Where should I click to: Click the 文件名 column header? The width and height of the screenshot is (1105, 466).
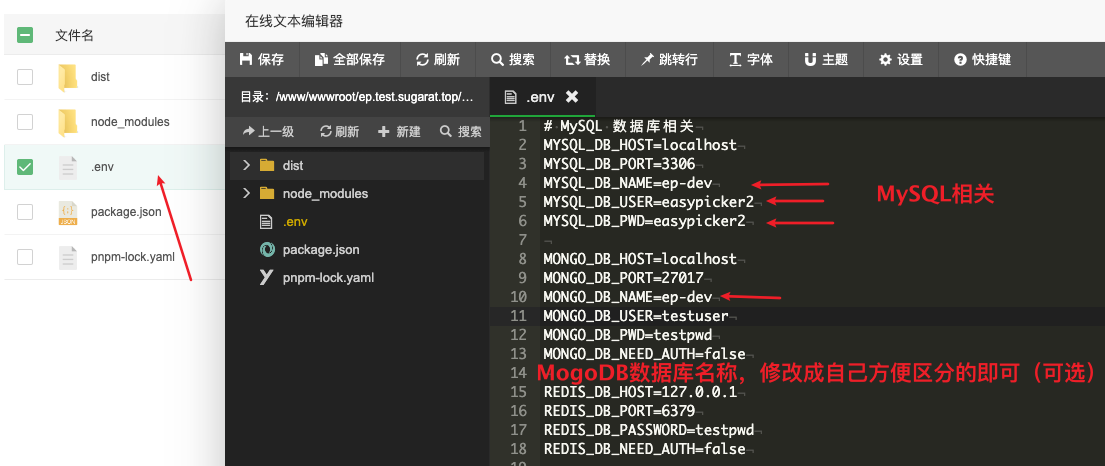(x=75, y=35)
